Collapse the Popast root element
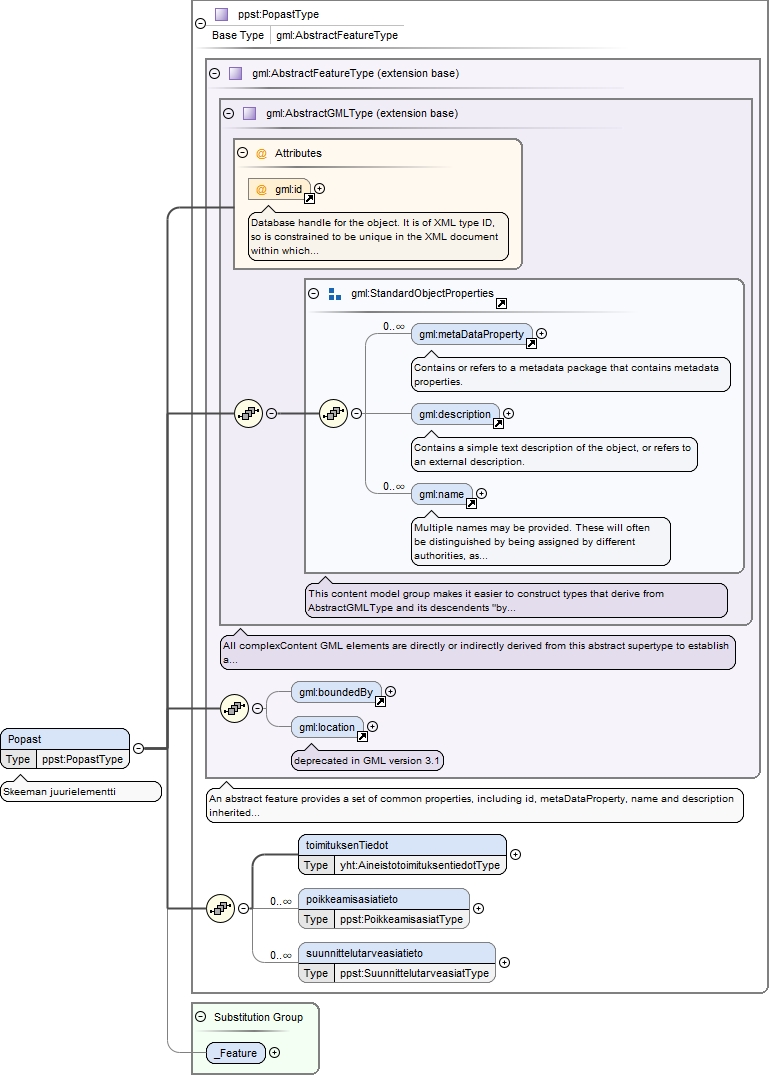 [x=139, y=748]
